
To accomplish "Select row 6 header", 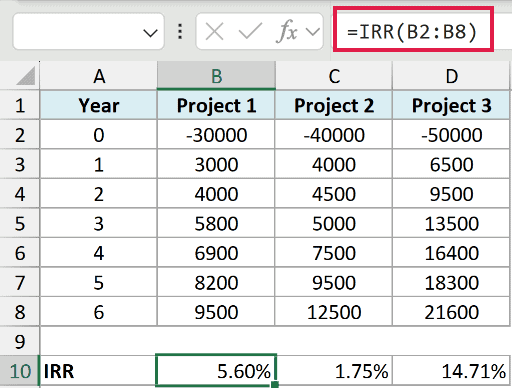I will pos(20,253).
